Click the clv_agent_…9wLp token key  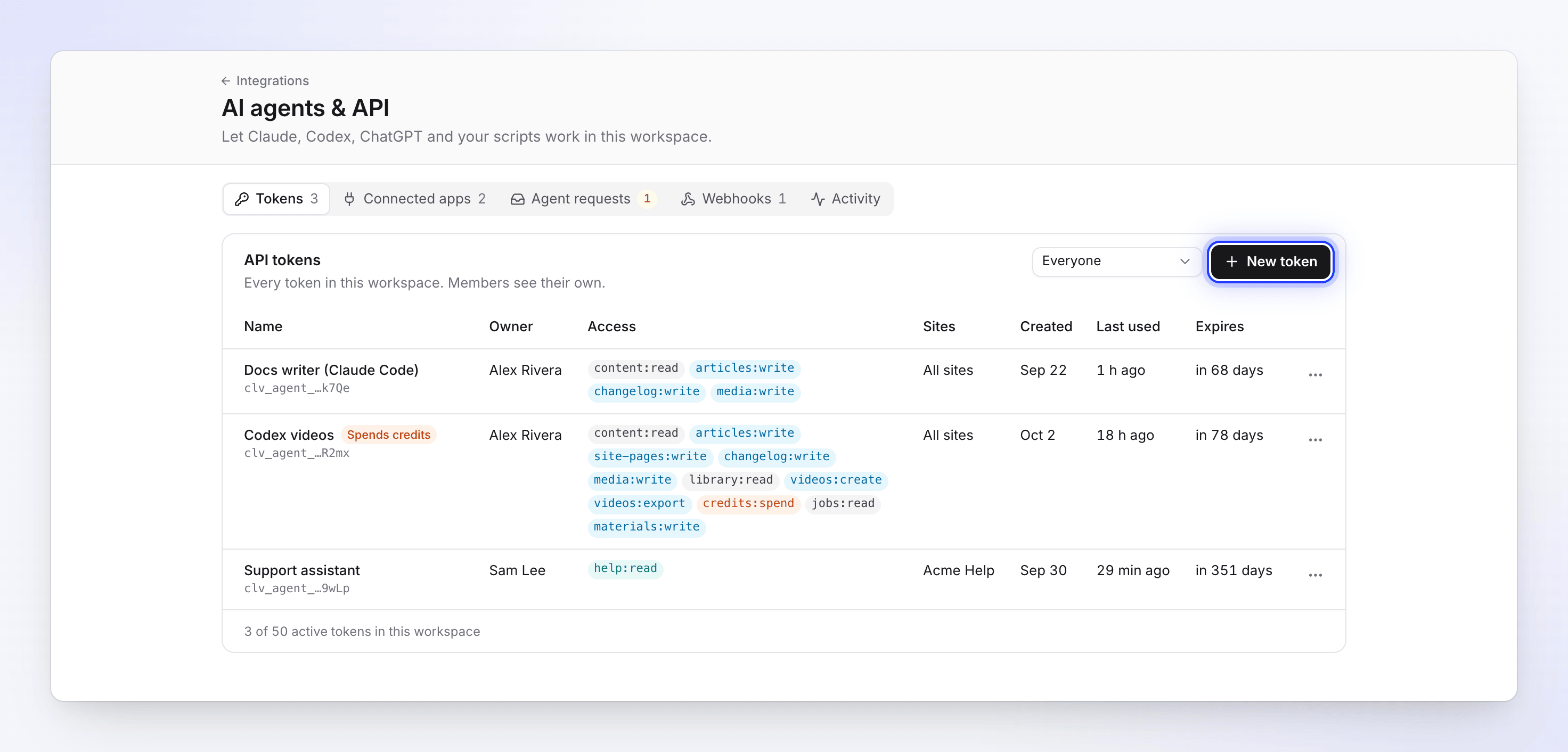click(x=297, y=588)
